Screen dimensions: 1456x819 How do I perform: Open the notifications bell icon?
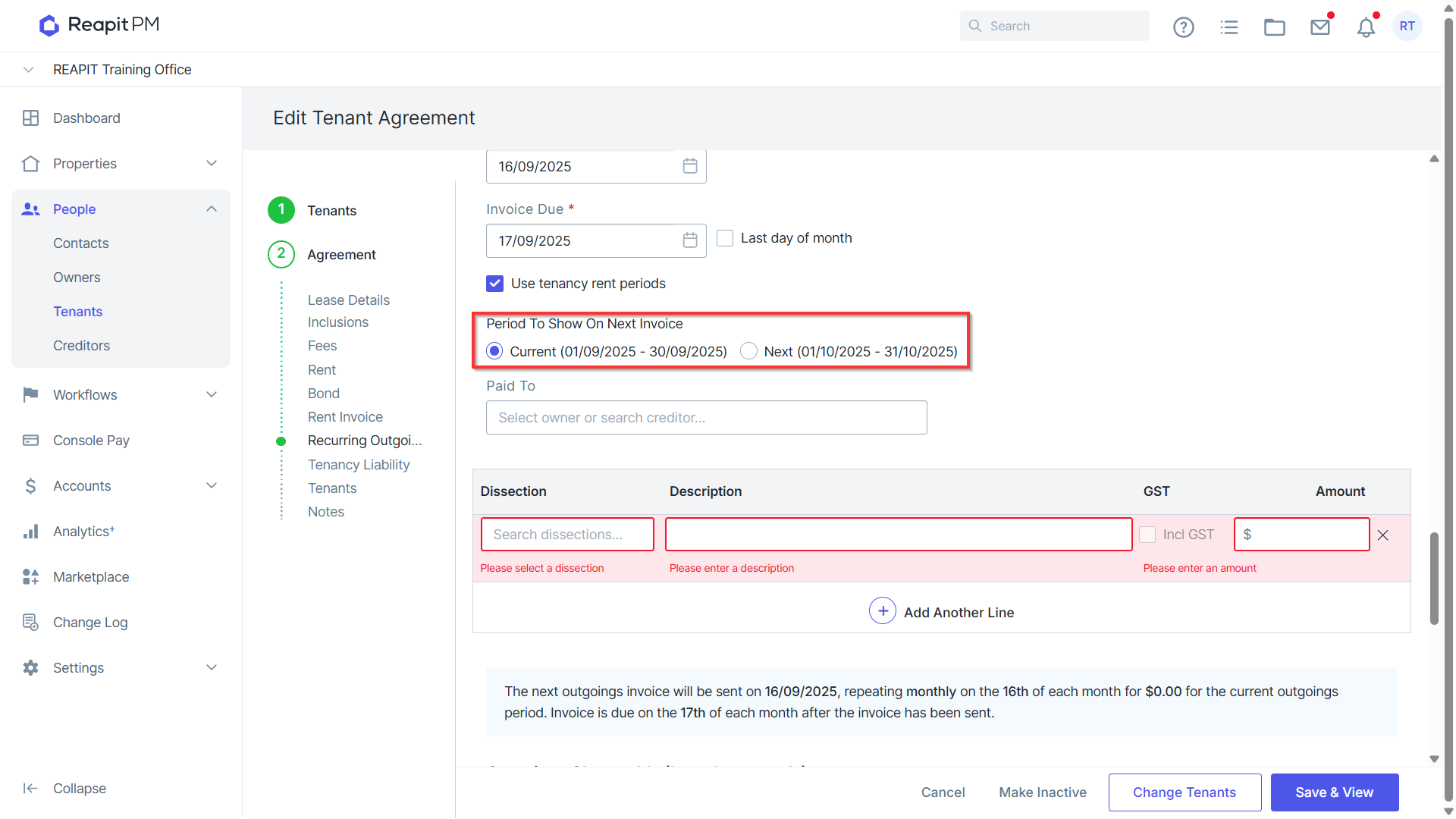tap(1366, 27)
